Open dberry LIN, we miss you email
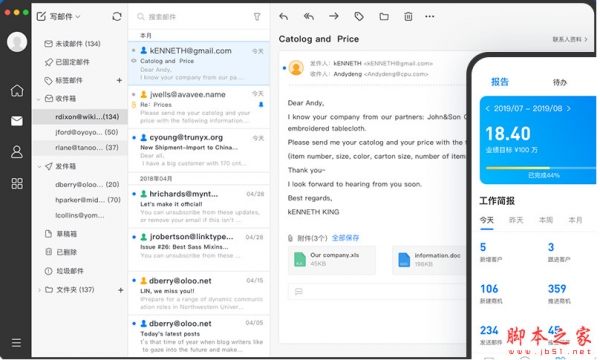Image resolution: width=600 pixels, height=360 pixels. click(x=199, y=293)
